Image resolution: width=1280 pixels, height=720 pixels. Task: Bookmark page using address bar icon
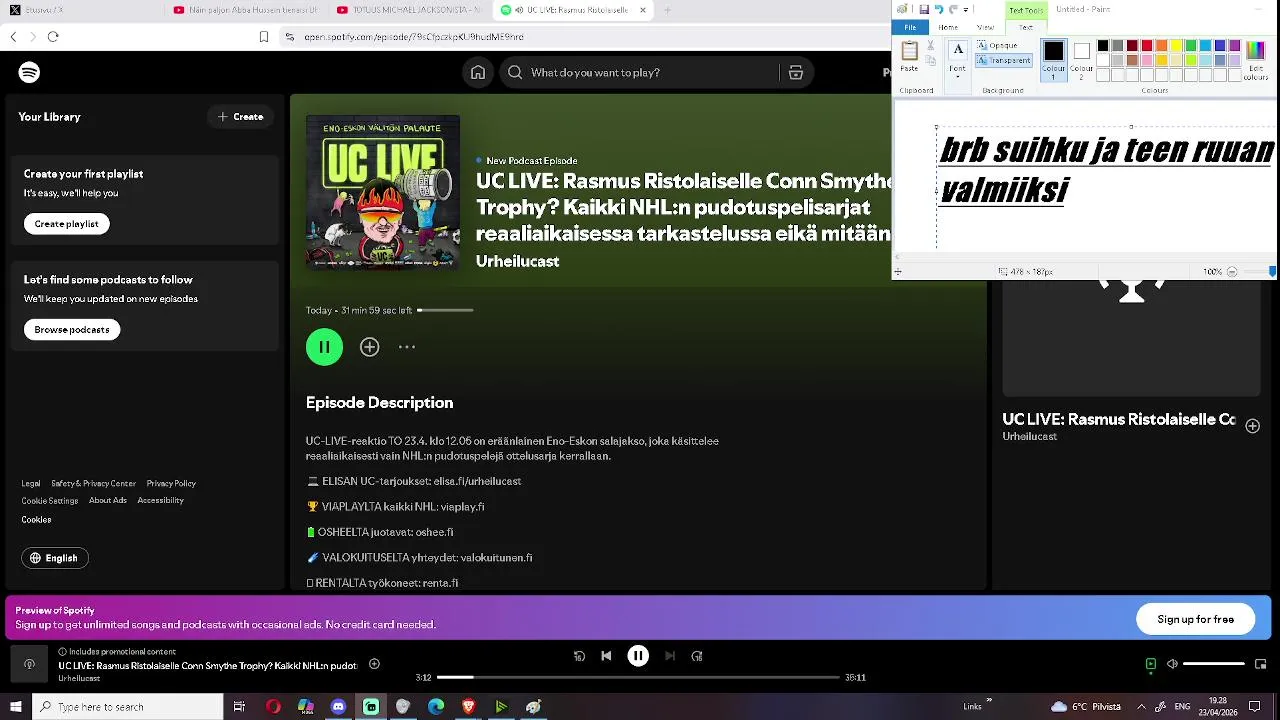[264, 37]
